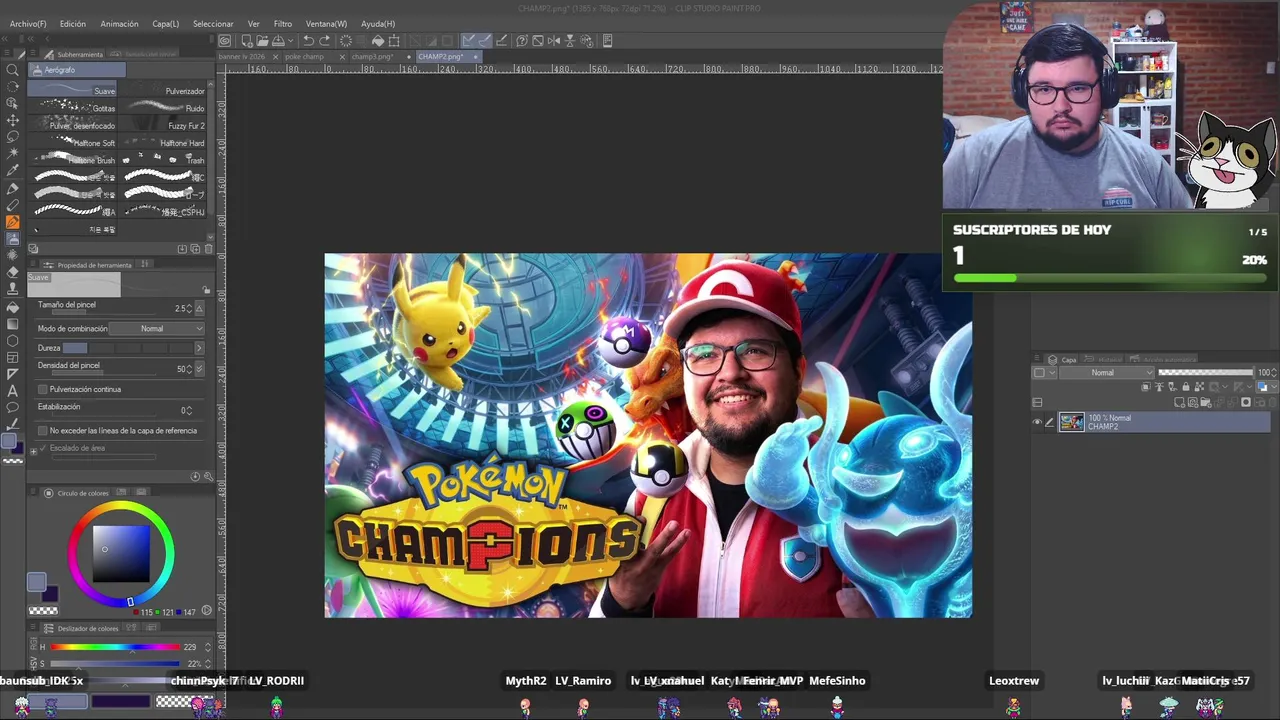Select the orange highlighted Brush tool
The image size is (1280, 720).
point(13,222)
